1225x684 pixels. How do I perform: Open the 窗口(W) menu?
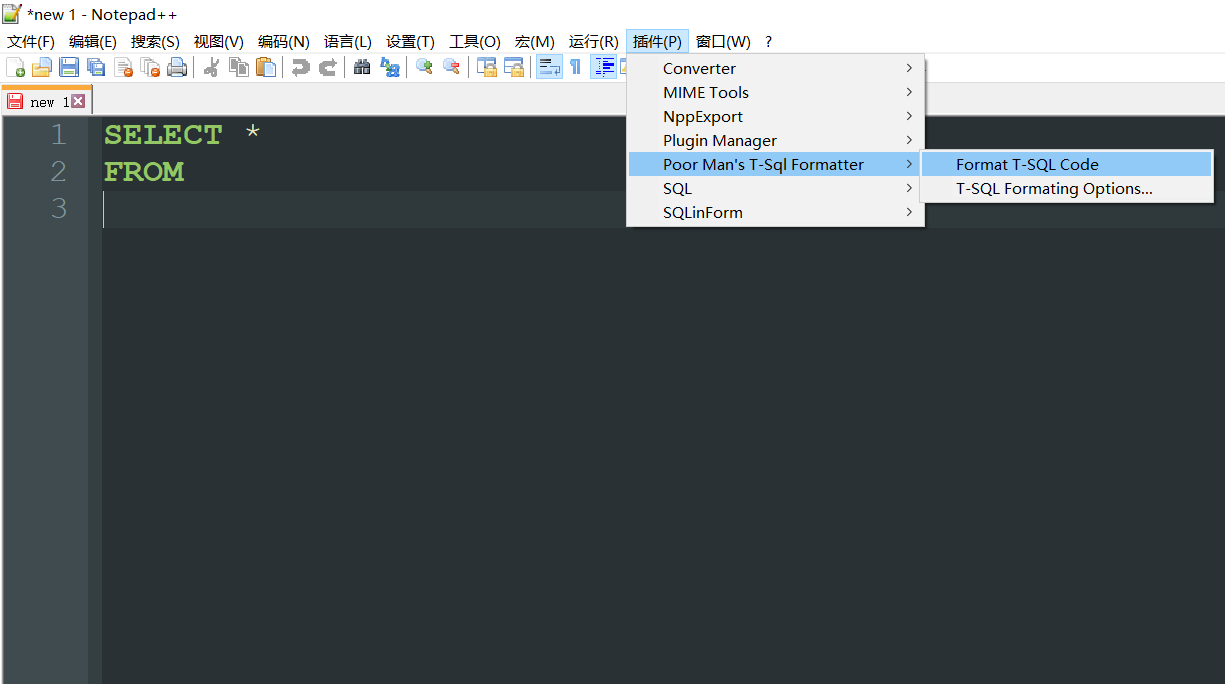[723, 41]
